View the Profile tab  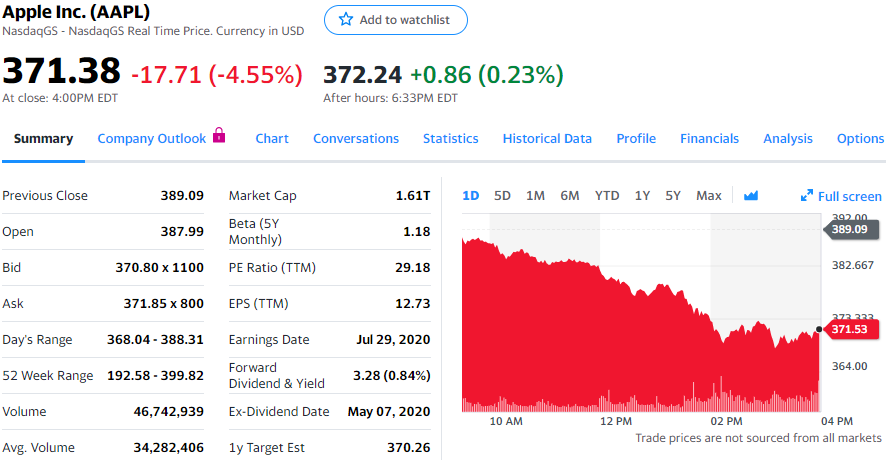tap(636, 139)
